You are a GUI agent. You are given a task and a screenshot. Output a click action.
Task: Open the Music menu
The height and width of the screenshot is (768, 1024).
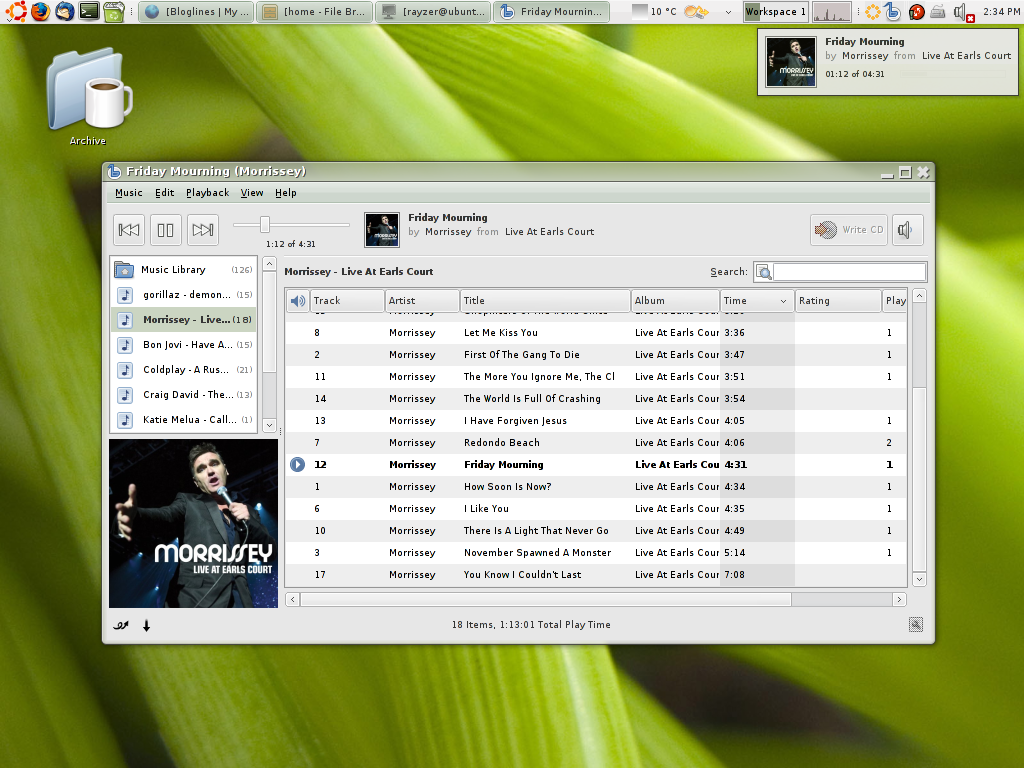click(129, 193)
